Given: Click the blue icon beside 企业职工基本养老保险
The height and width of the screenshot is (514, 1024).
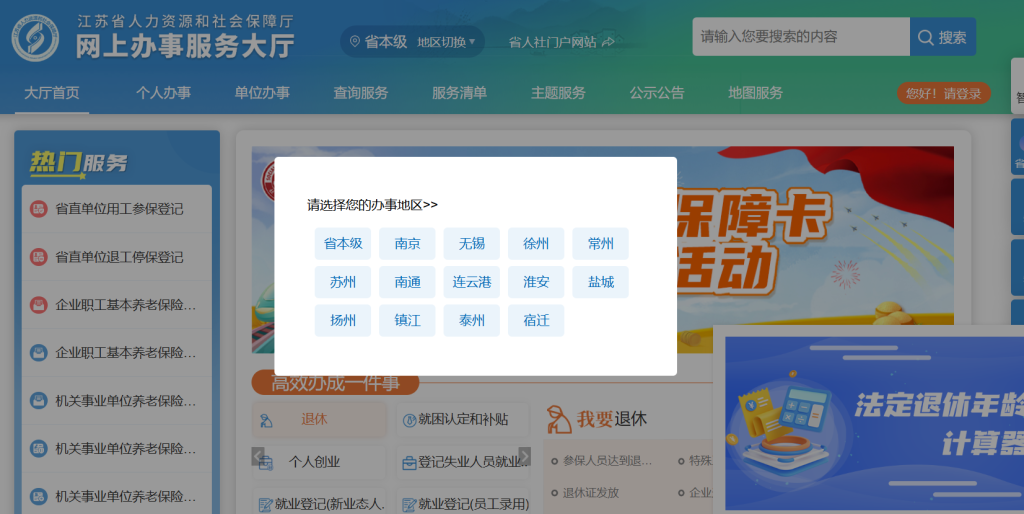Looking at the screenshot, I should [39, 353].
